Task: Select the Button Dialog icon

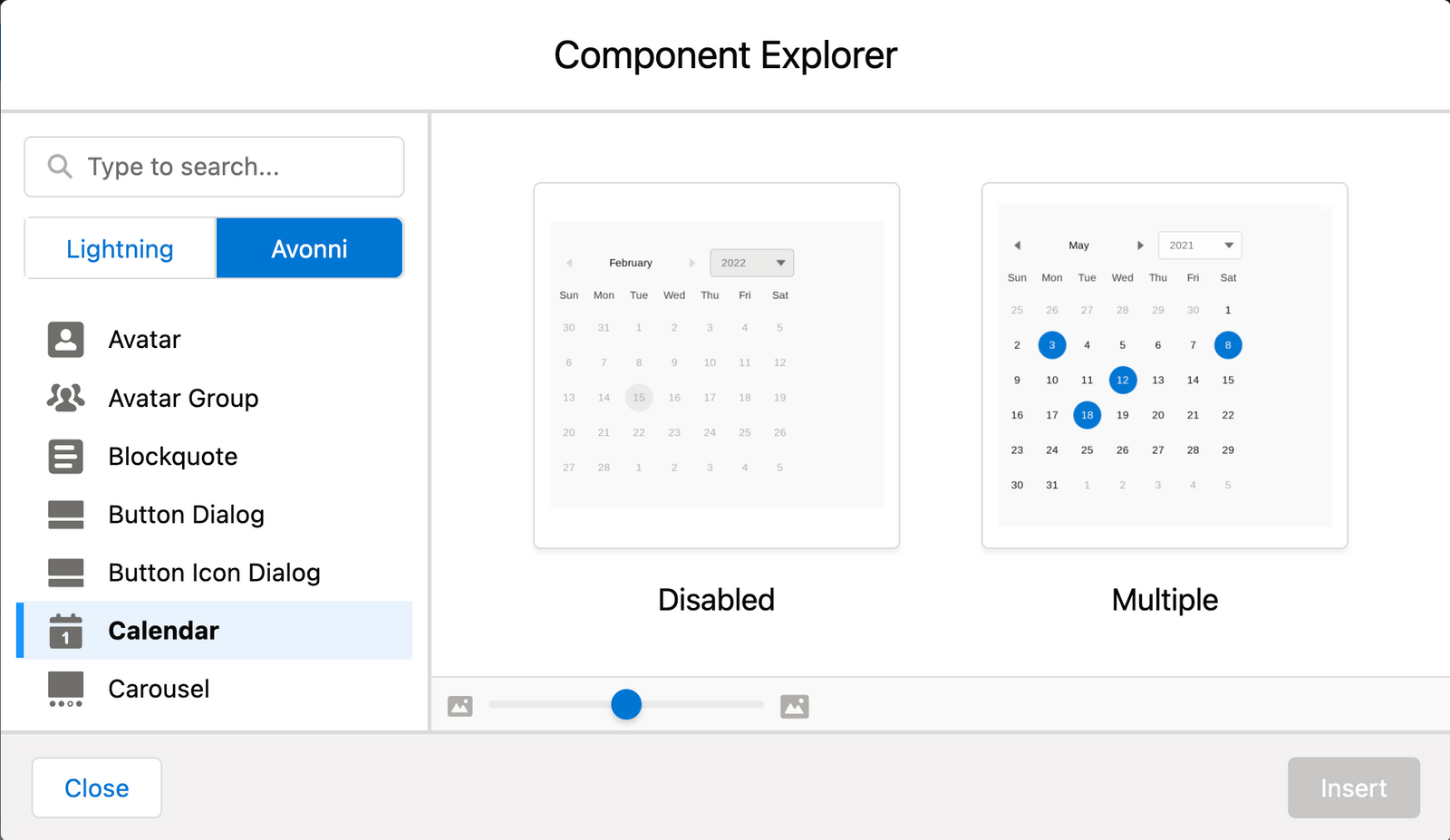Action: pos(64,514)
